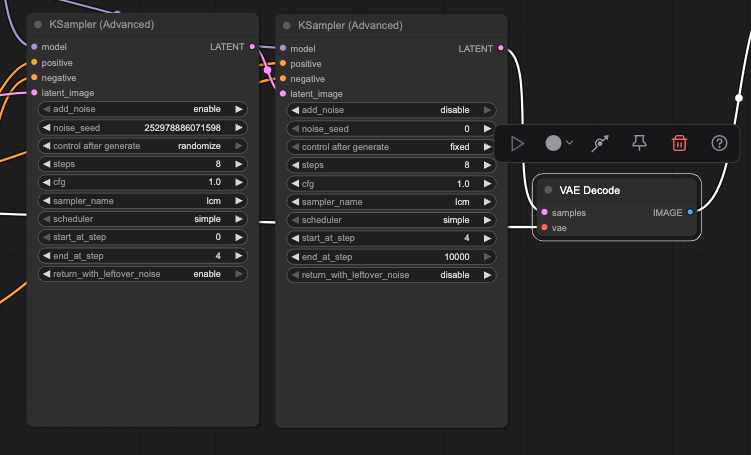
Task: Decrease noise_seed with left arrow on left KSampler
Action: click(x=46, y=128)
